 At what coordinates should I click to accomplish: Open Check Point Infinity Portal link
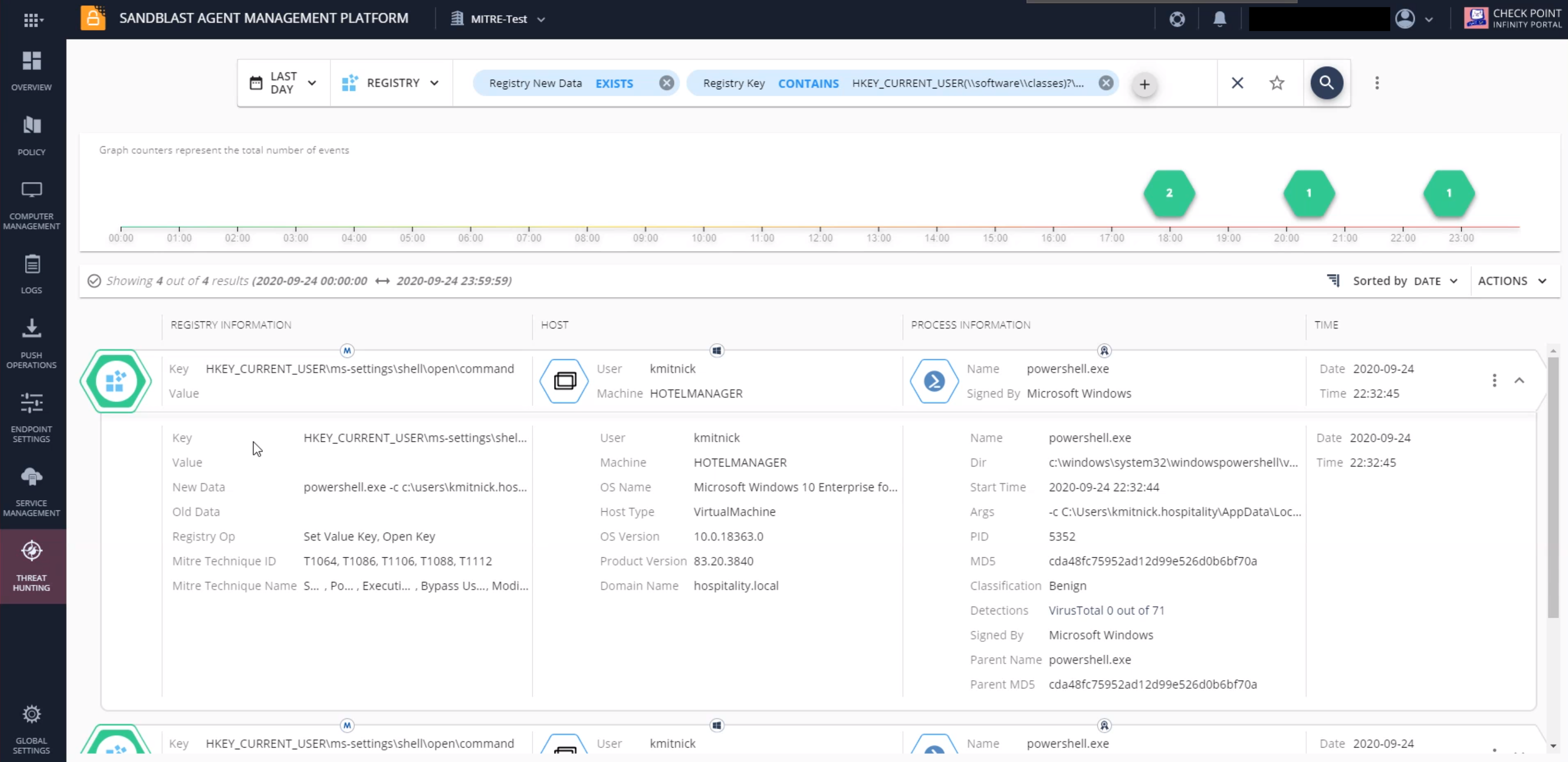pyautogui.click(x=1513, y=18)
